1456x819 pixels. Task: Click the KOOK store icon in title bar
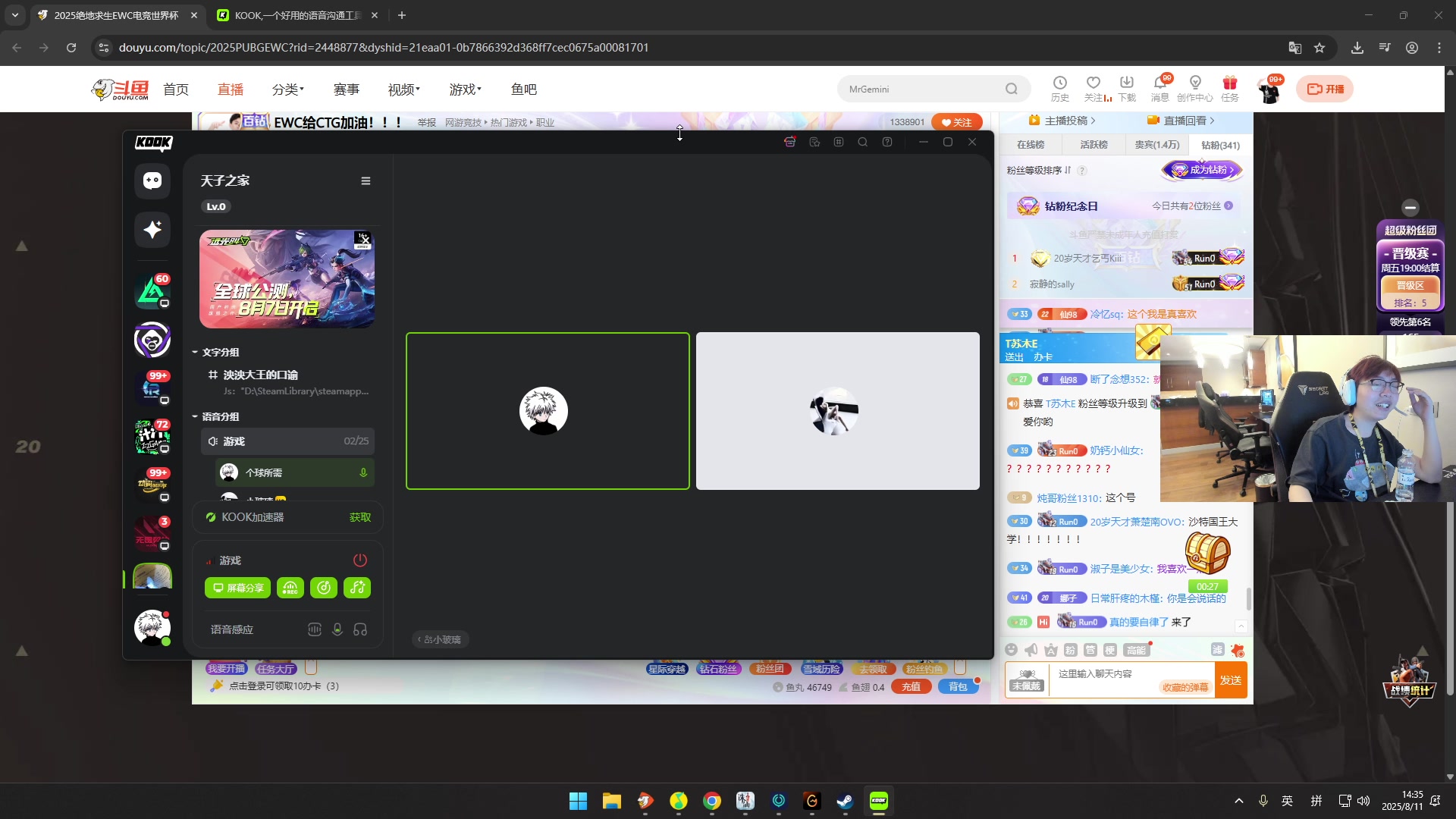(x=790, y=142)
